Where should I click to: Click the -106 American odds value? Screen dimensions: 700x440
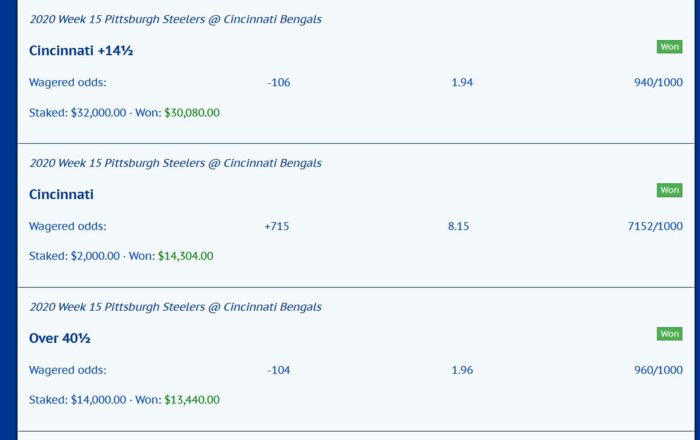[x=279, y=83]
